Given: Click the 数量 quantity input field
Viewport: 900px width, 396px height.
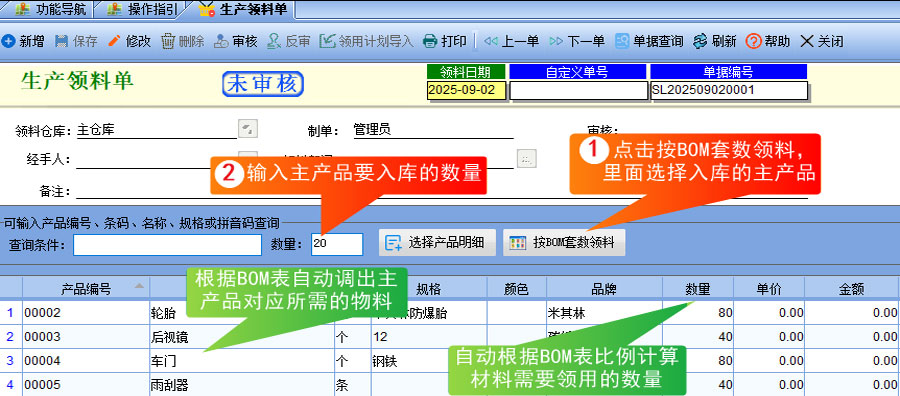Looking at the screenshot, I should [x=337, y=244].
